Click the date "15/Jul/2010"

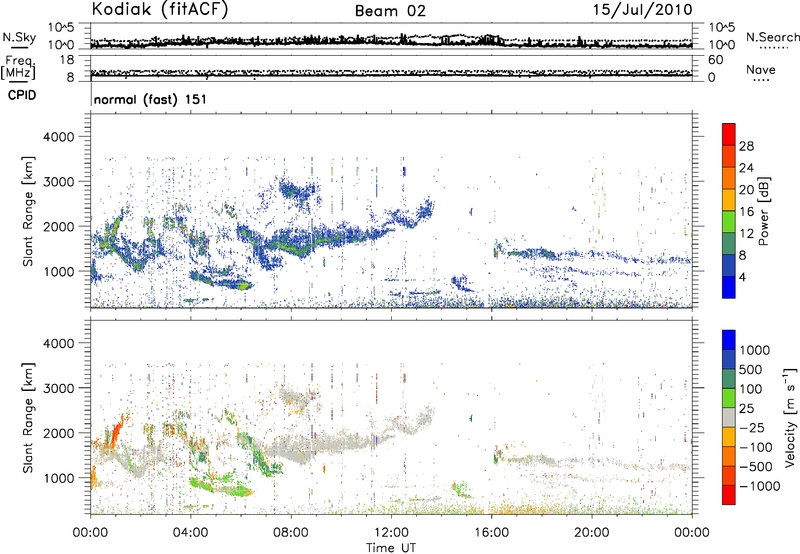[x=642, y=10]
